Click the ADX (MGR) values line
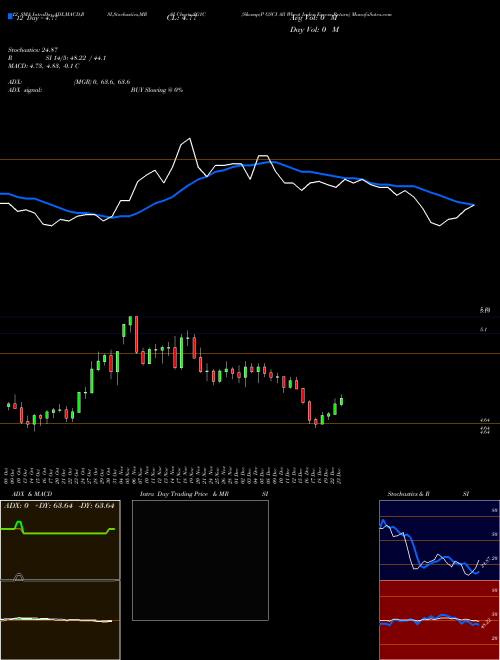500x660 pixels. click(69, 82)
